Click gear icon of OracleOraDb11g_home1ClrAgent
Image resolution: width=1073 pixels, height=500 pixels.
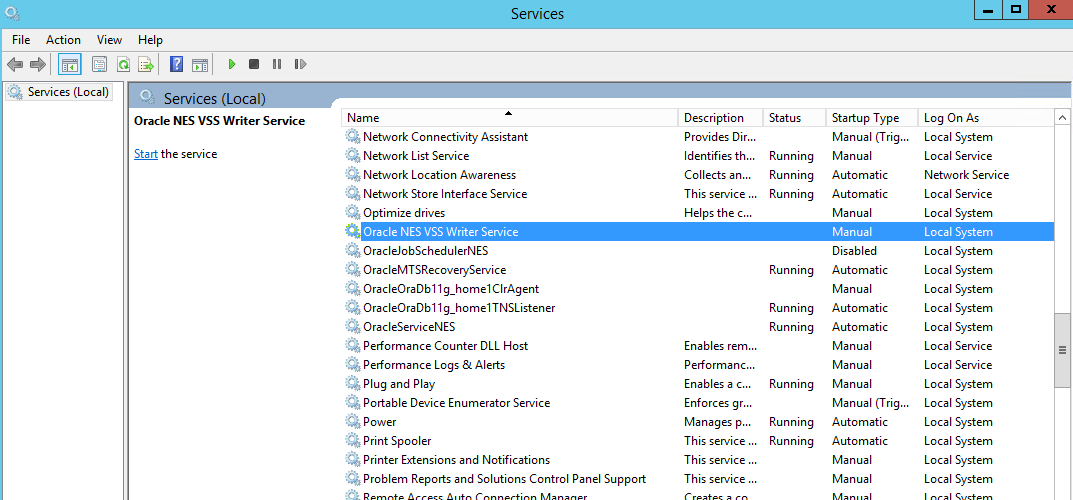click(x=352, y=289)
